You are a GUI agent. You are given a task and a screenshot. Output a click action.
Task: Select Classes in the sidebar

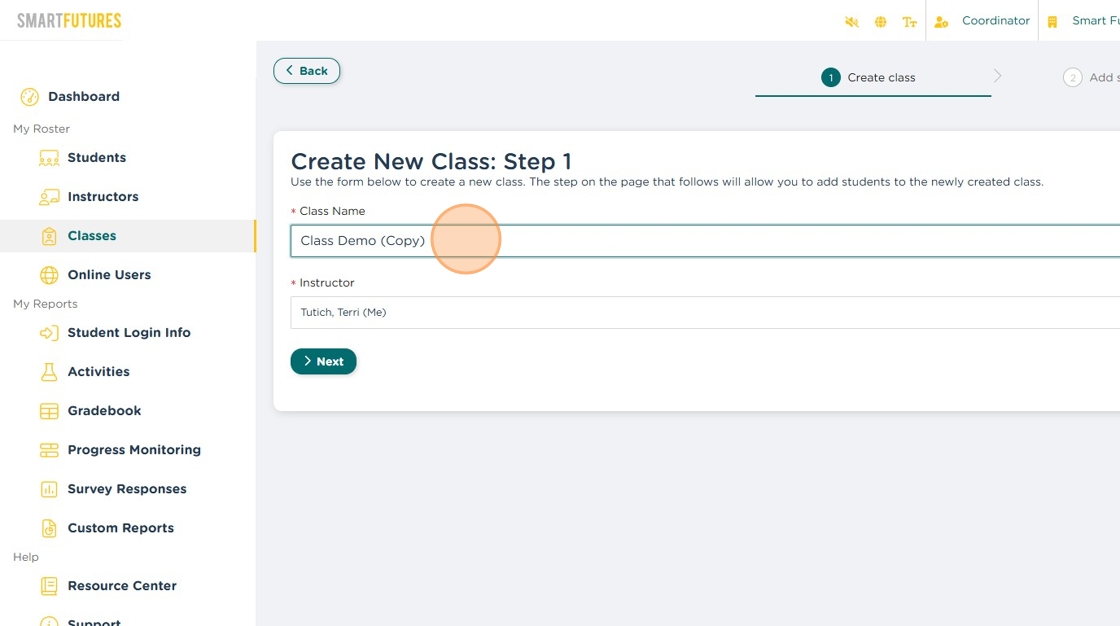(x=91, y=236)
